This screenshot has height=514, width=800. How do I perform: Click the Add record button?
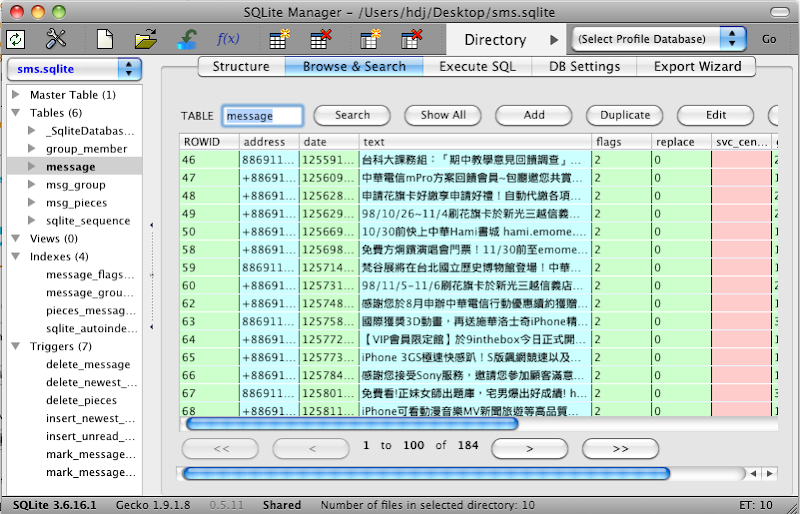click(x=534, y=115)
